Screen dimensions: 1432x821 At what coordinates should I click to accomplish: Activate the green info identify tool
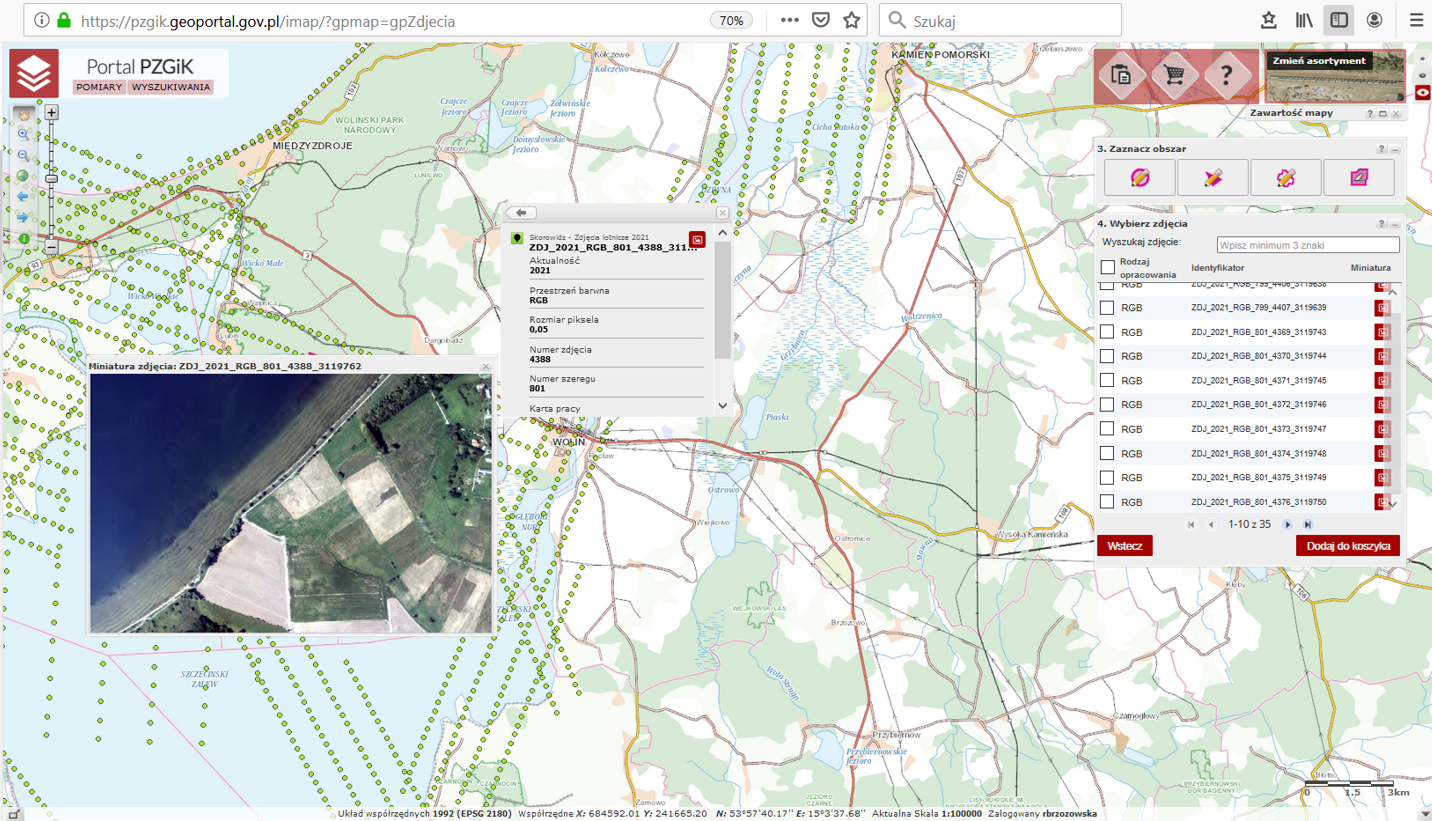pos(23,239)
